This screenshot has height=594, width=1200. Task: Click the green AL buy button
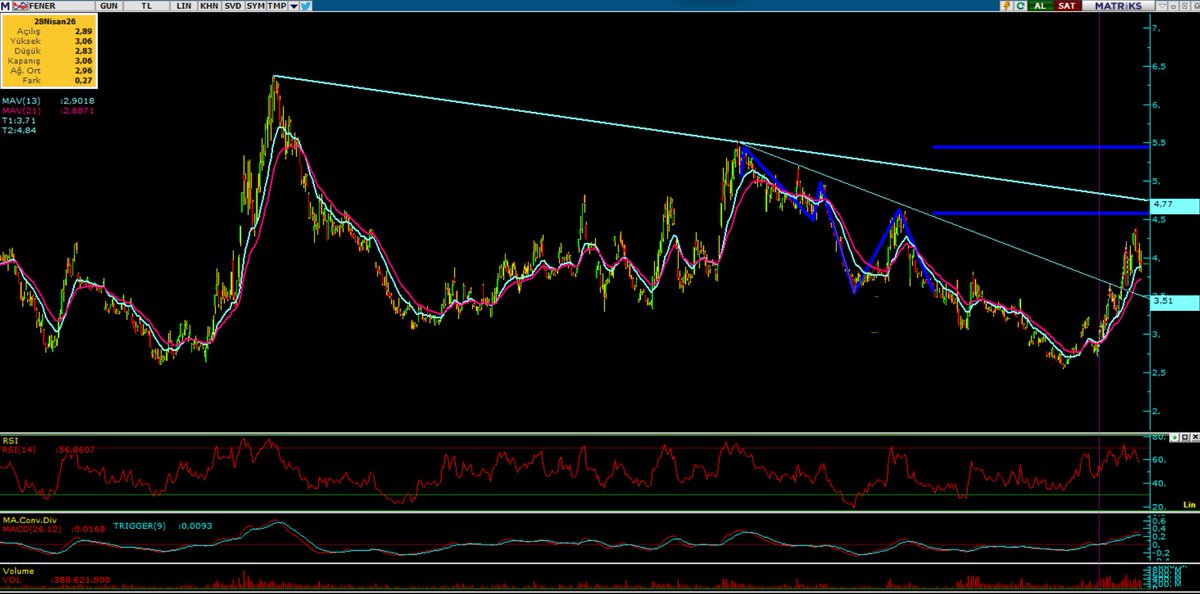click(1040, 6)
